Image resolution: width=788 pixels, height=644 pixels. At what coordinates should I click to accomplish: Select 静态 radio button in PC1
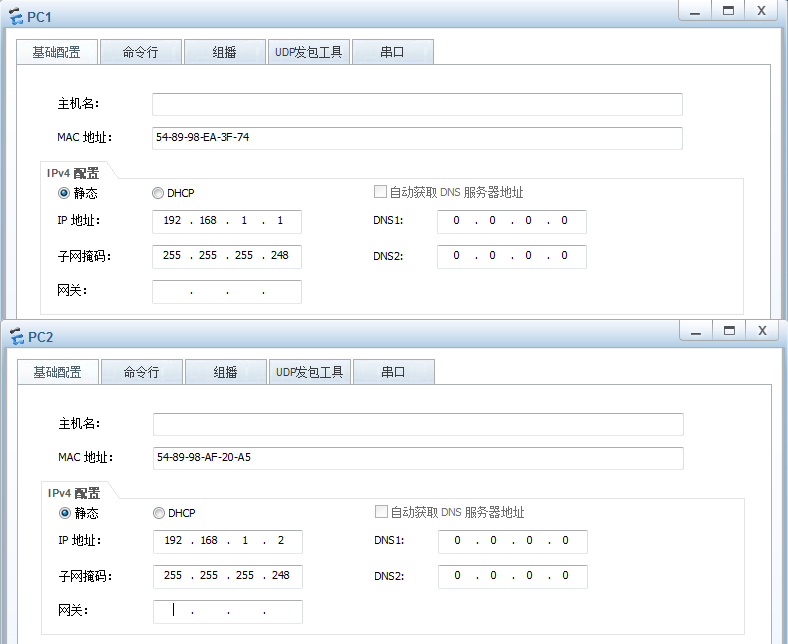pos(64,193)
